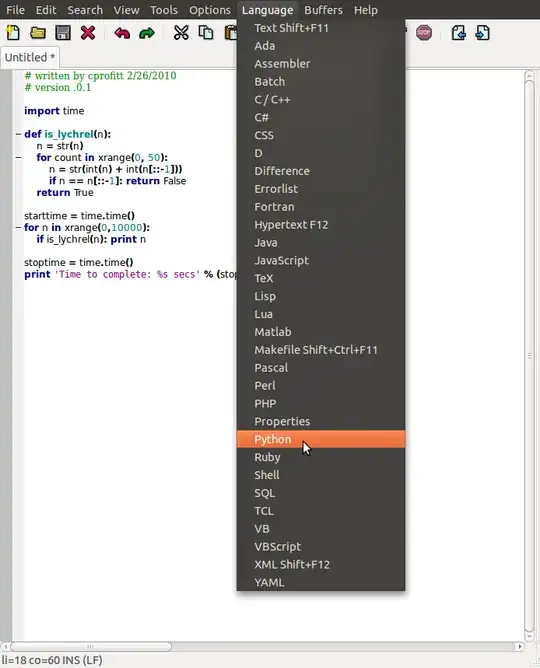Select VBScript language
The width and height of the screenshot is (540, 668).
coord(321,547)
